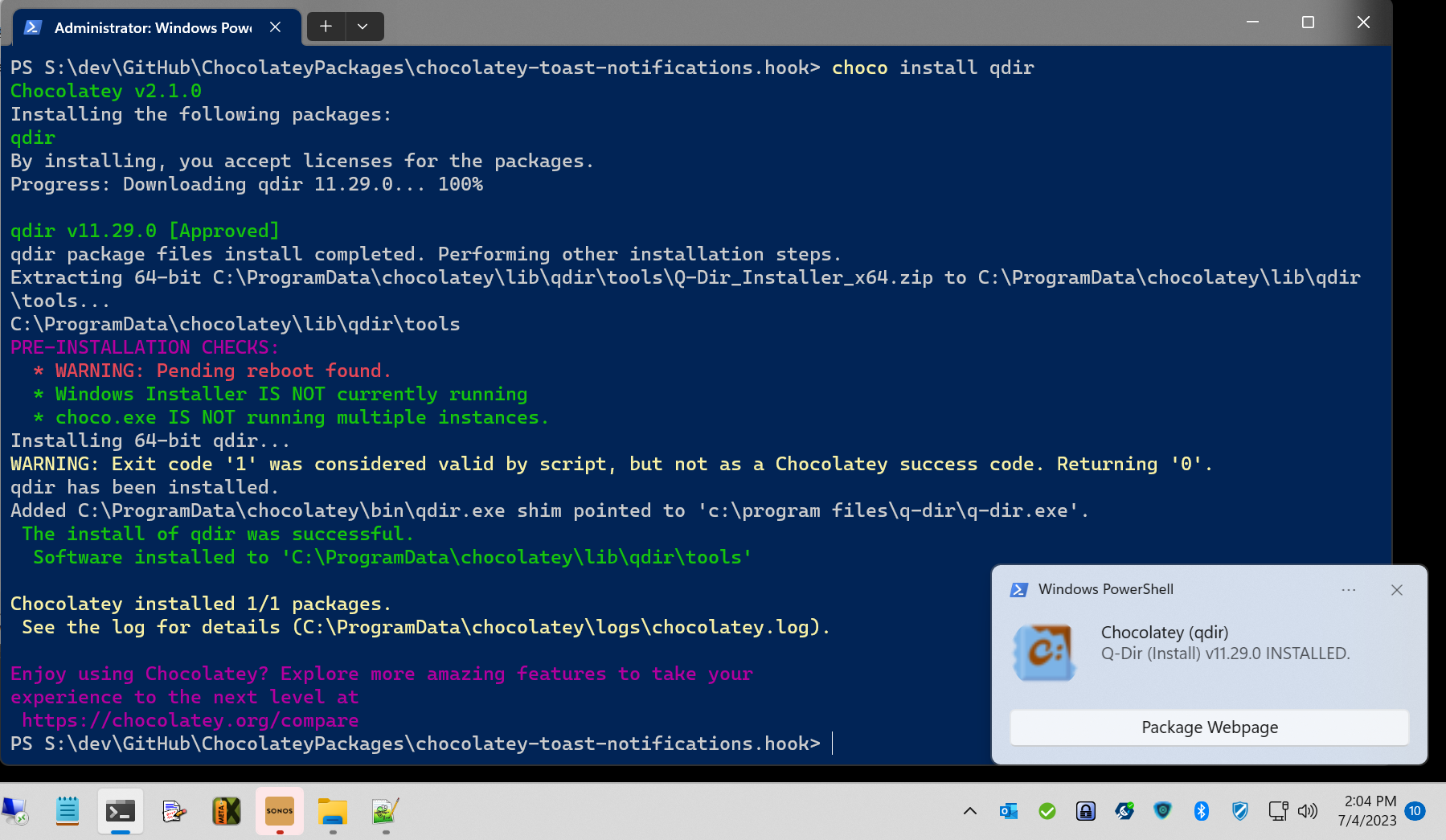Open the Remote Desktop Connection taskbar icon

tap(14, 811)
